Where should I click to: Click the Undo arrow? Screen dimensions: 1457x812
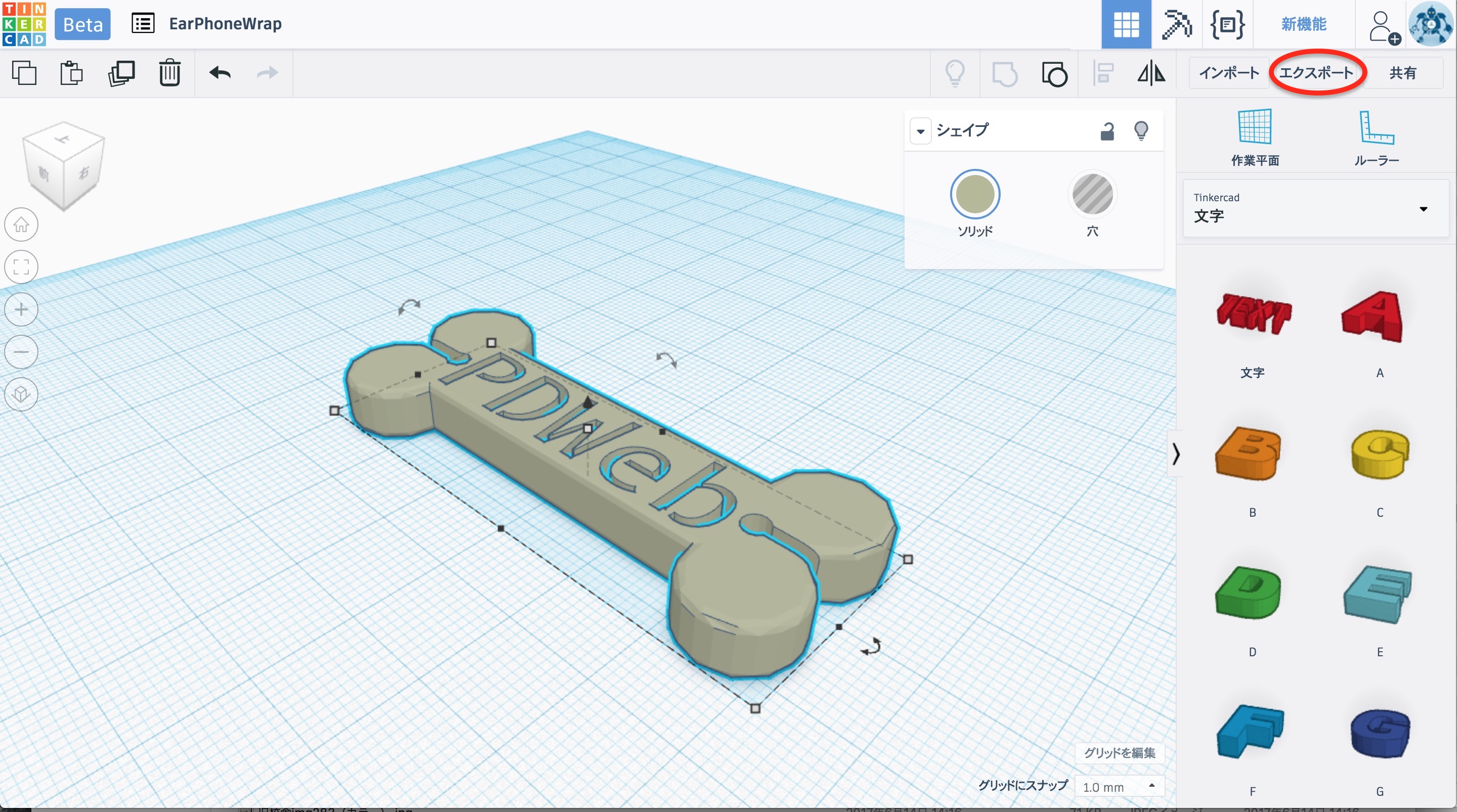(x=220, y=73)
